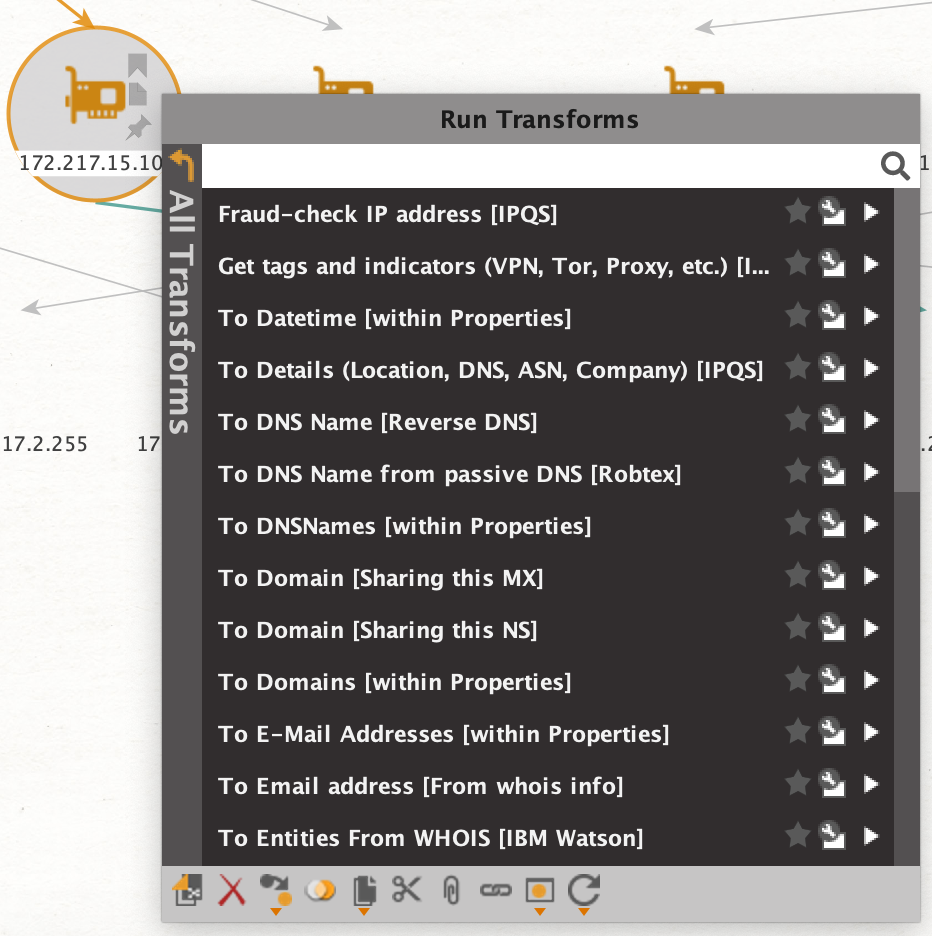Open the refresh icon dropdown arrow

[x=584, y=912]
